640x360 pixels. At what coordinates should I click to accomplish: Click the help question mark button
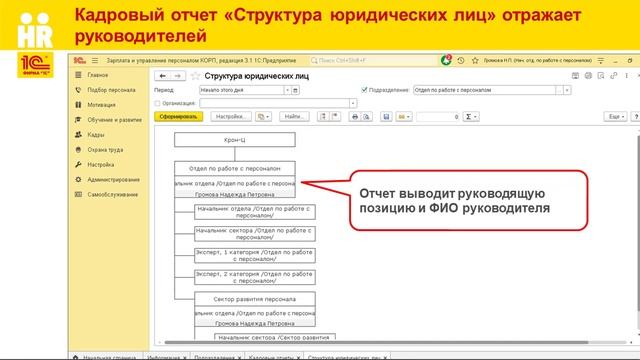(636, 117)
